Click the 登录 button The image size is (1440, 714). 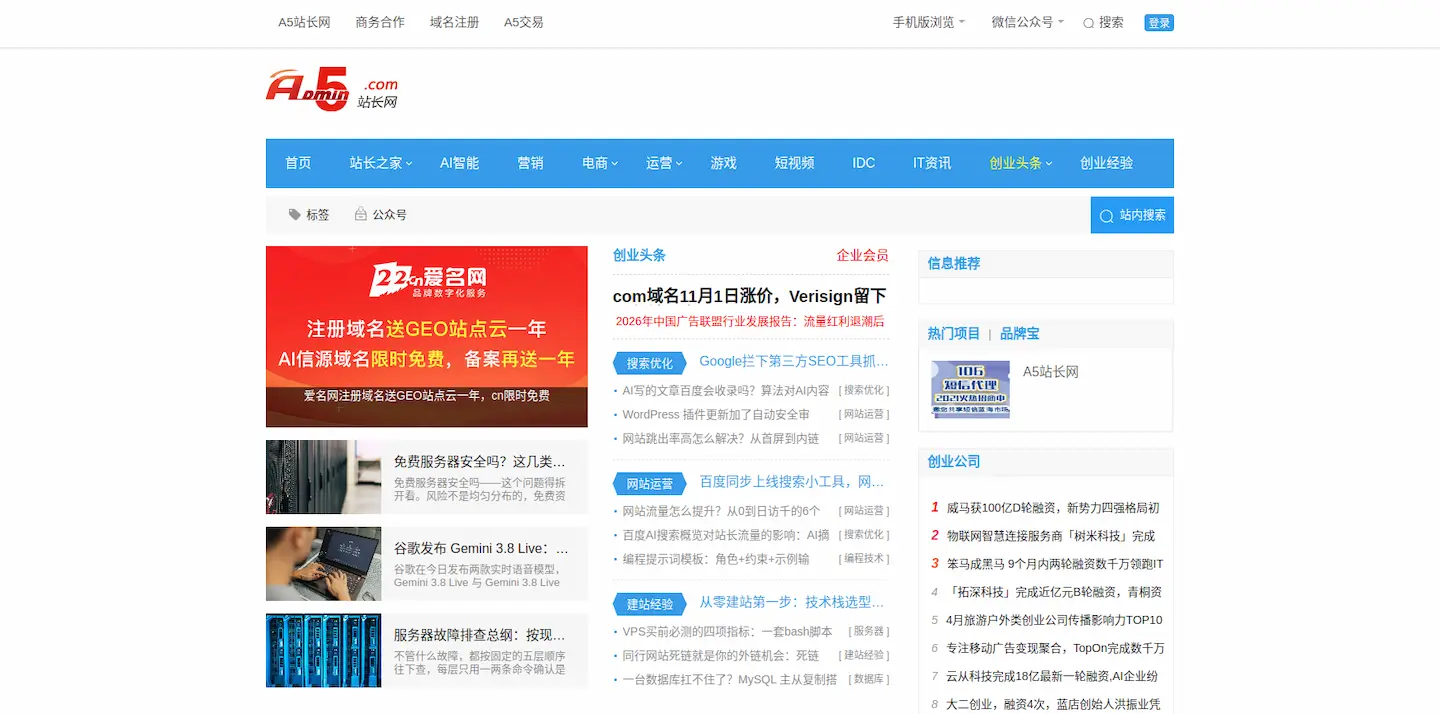pyautogui.click(x=1159, y=23)
